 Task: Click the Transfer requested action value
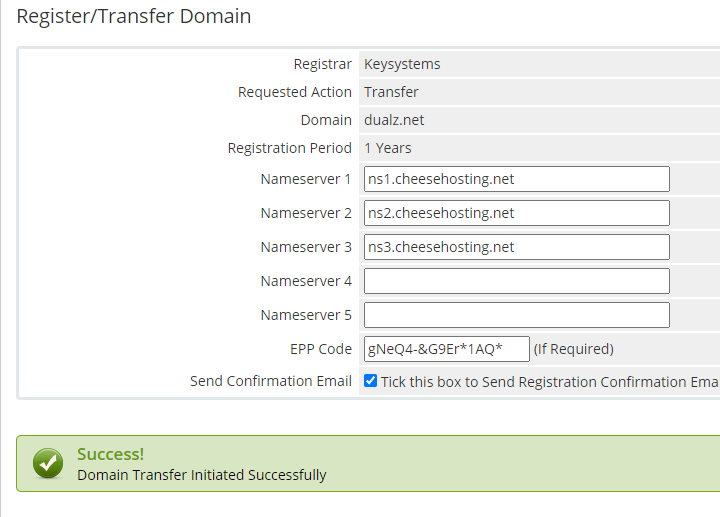(391, 92)
